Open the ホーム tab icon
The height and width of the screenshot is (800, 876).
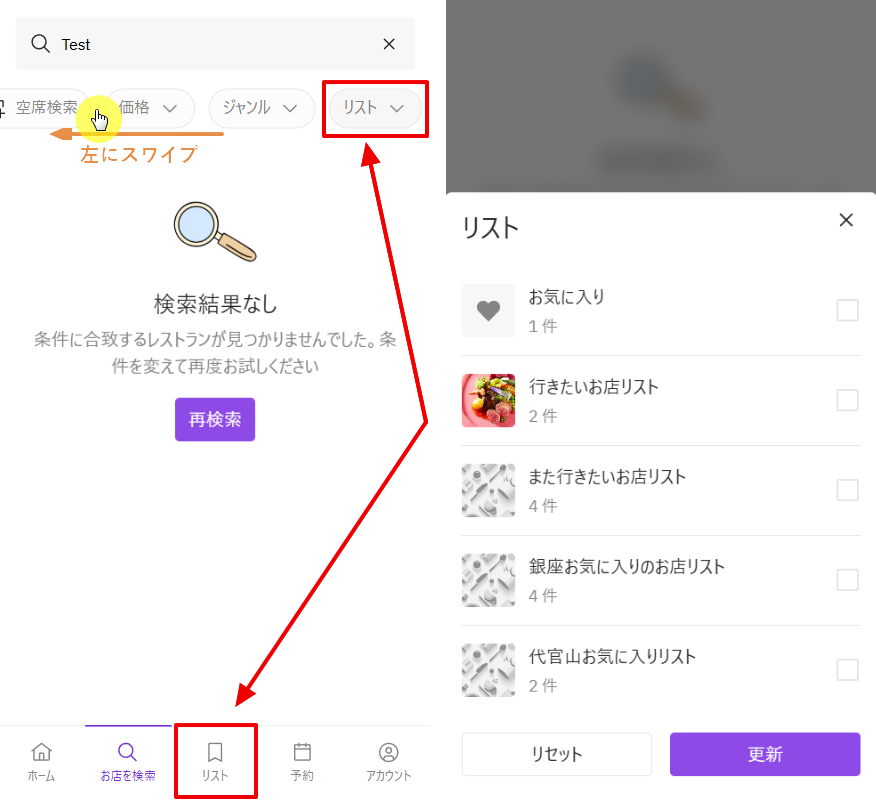click(x=41, y=752)
